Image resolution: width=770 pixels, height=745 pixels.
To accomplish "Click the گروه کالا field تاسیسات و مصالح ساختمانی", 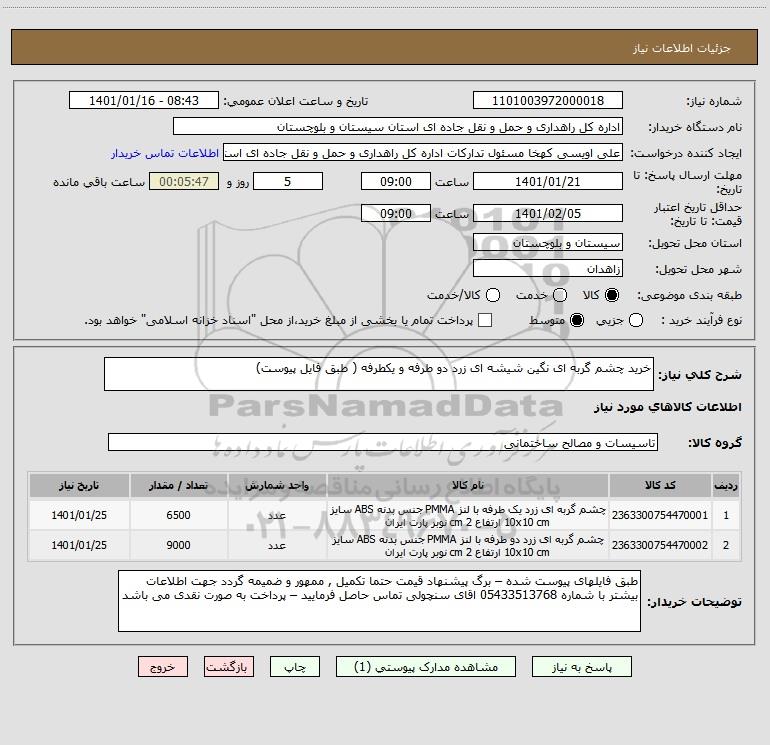I will pyautogui.click(x=383, y=442).
